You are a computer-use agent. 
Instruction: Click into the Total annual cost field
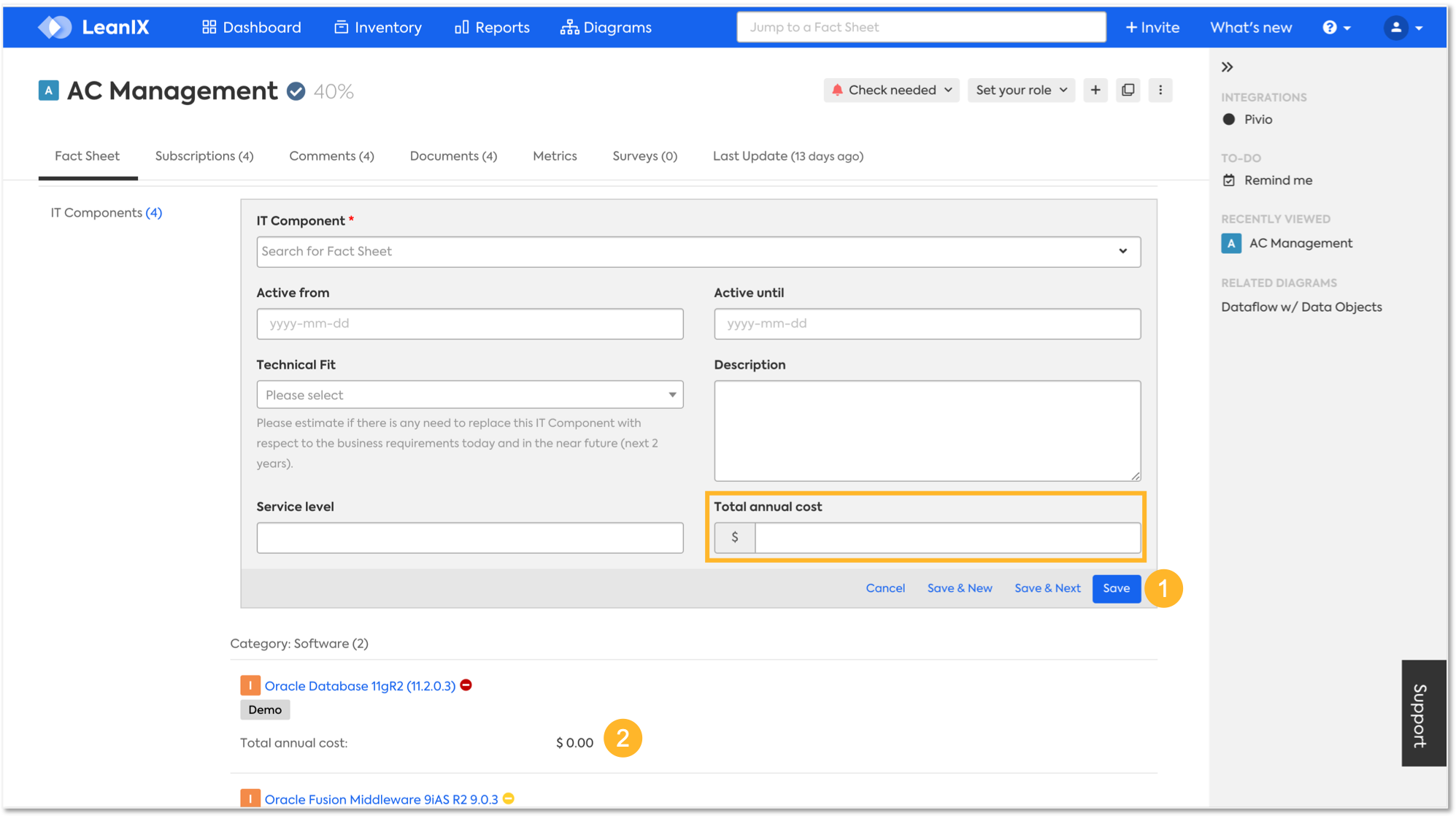[947, 538]
